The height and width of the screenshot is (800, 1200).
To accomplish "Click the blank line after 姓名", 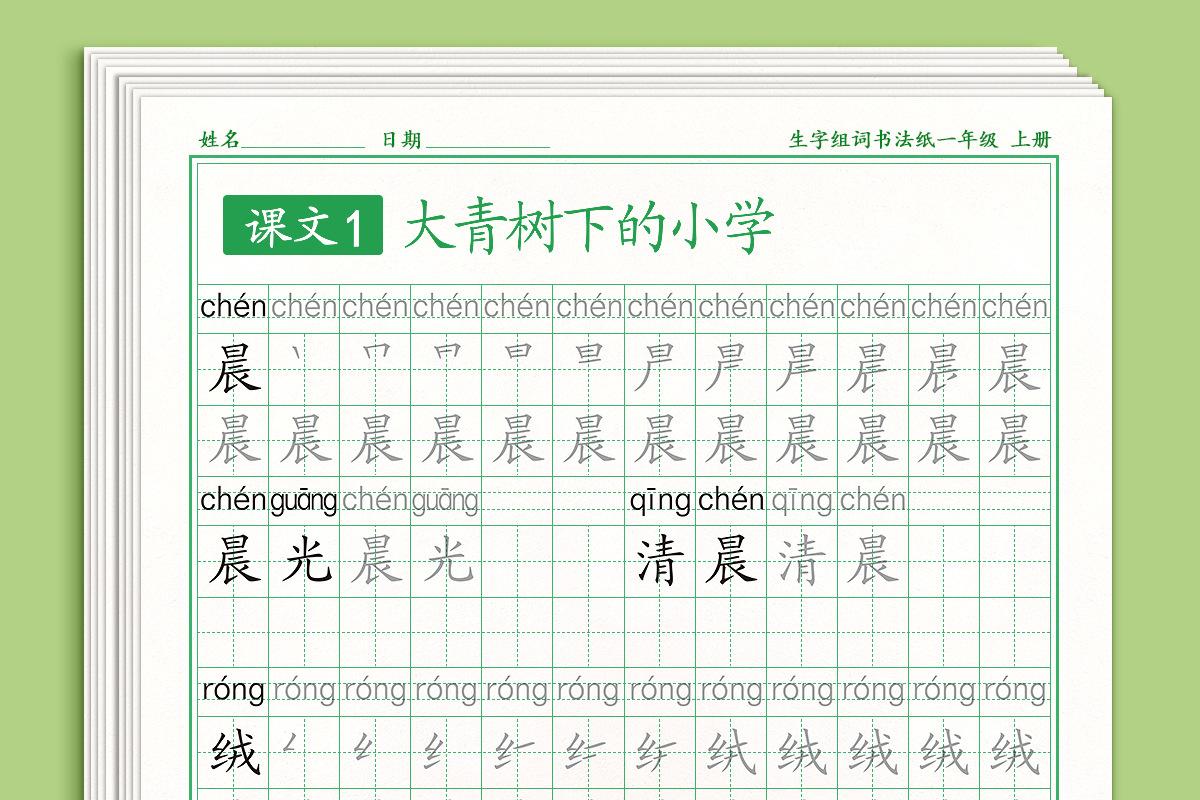I will (303, 142).
